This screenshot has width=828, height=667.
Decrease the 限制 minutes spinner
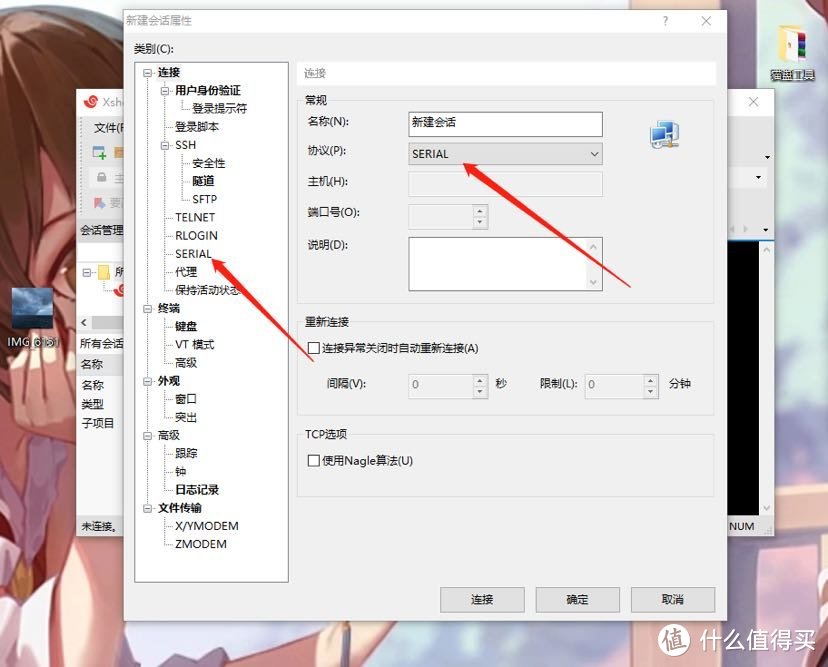coord(651,391)
